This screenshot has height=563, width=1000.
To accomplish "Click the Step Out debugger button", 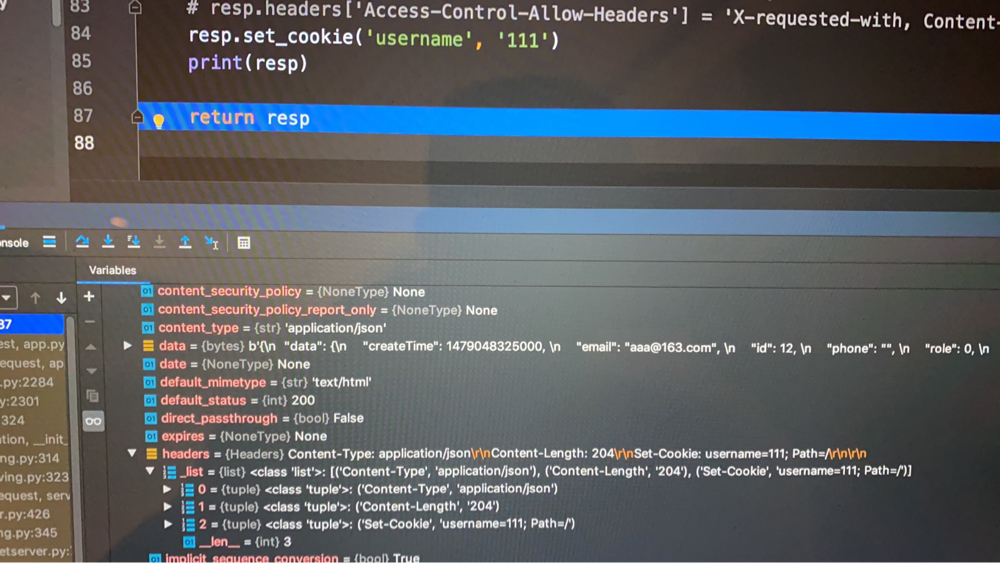I will (185, 242).
